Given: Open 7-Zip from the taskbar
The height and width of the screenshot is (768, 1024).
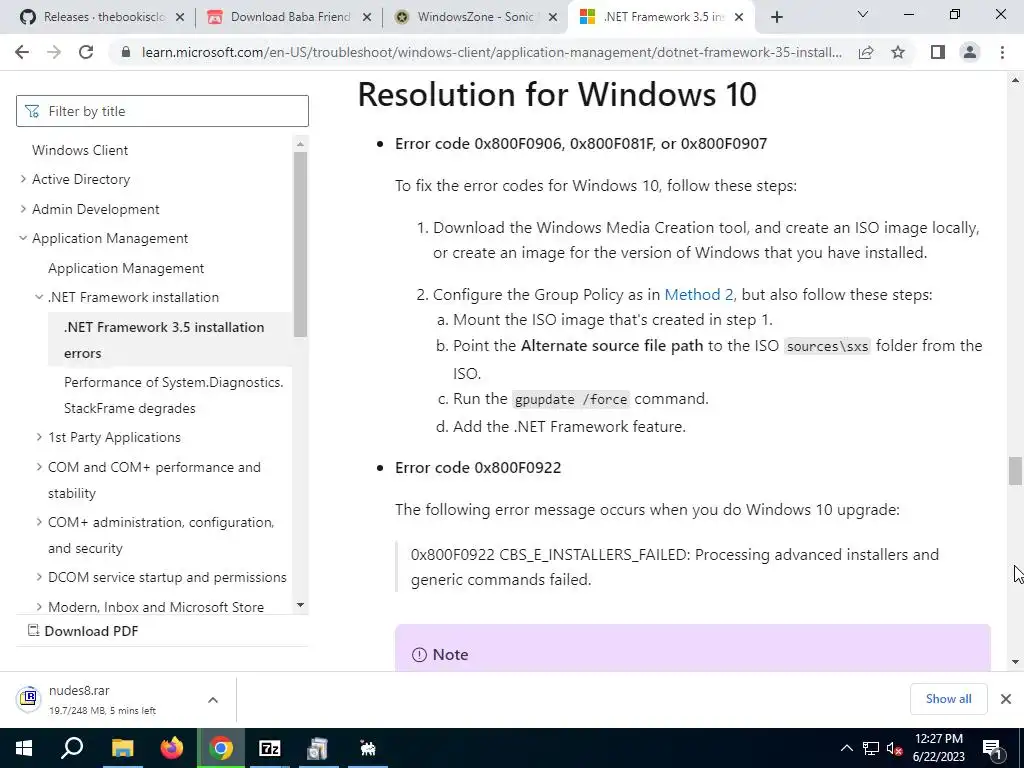Looking at the screenshot, I should coord(270,748).
